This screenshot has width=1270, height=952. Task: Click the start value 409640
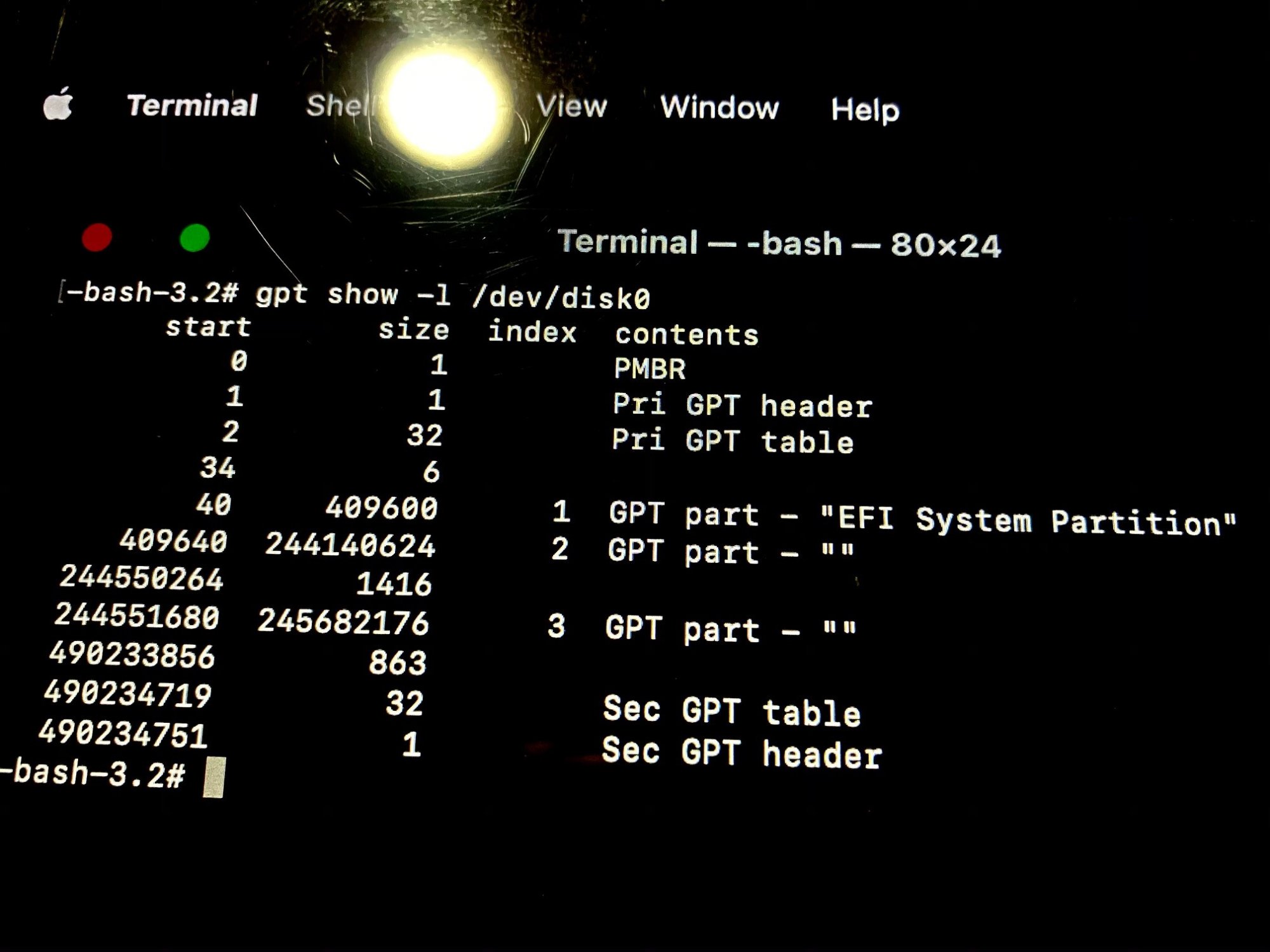(173, 541)
